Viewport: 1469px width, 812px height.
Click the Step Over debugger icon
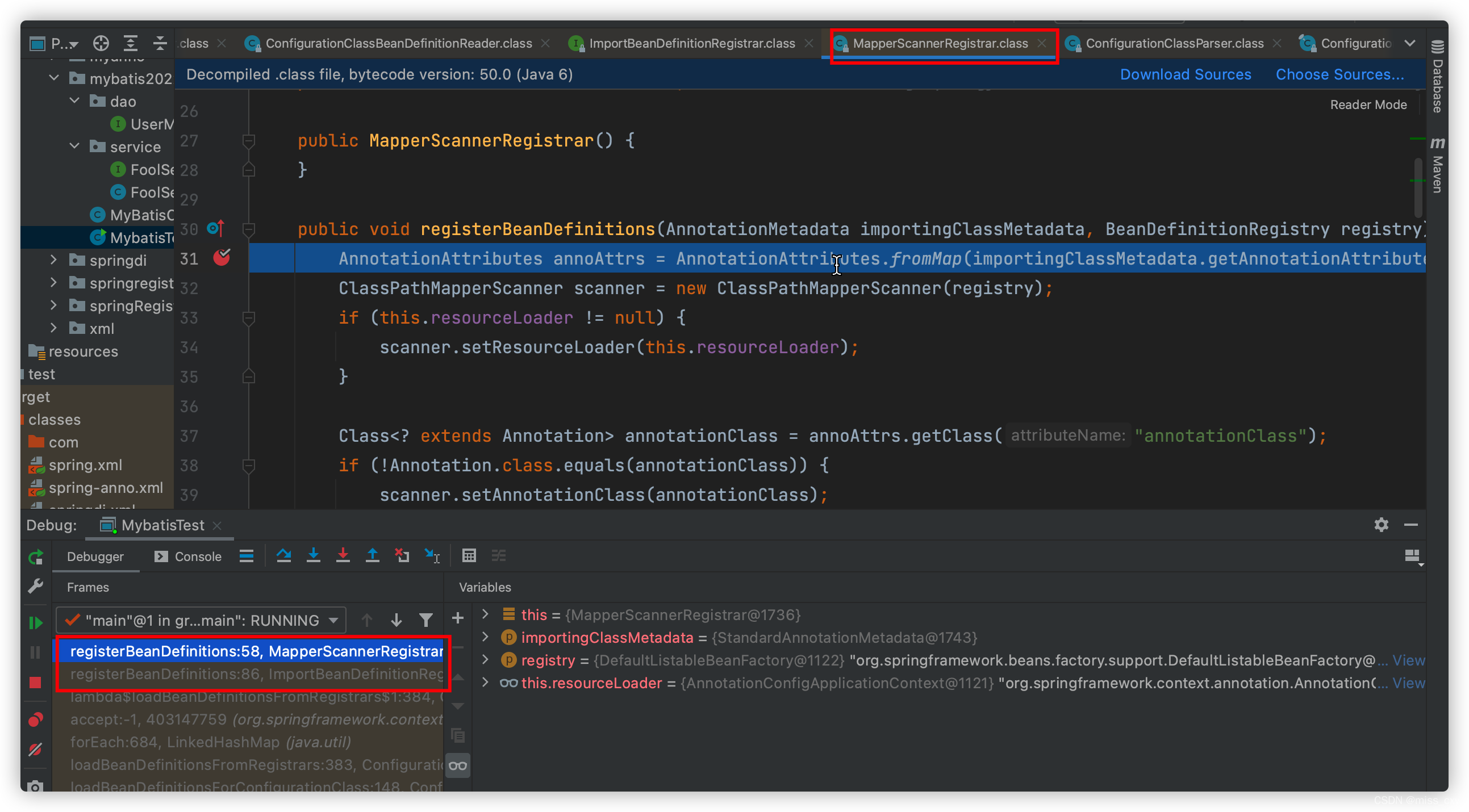(x=283, y=555)
